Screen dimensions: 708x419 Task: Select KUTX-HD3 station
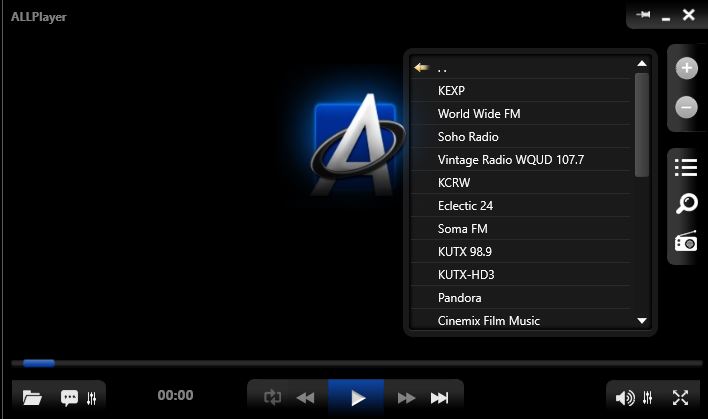coord(521,275)
